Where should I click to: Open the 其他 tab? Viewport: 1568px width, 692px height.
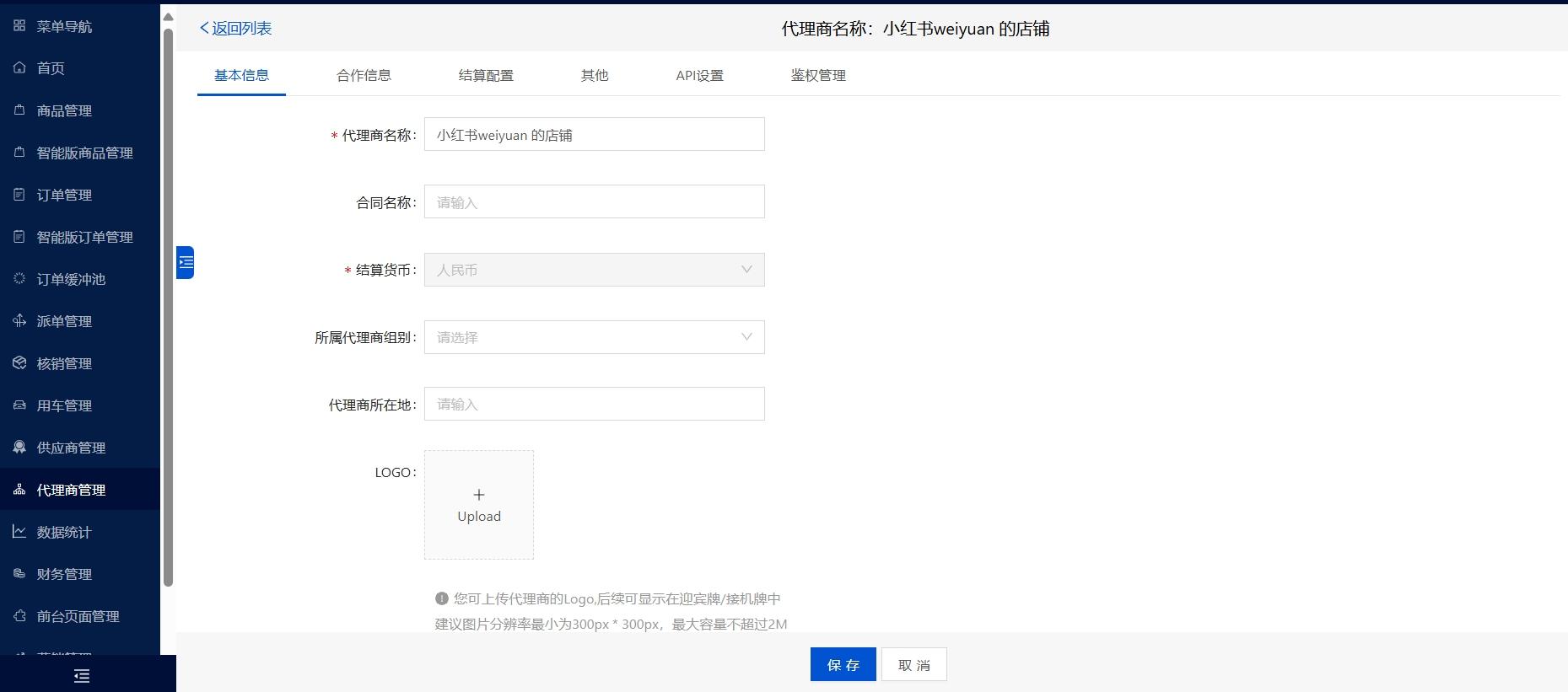pyautogui.click(x=594, y=75)
